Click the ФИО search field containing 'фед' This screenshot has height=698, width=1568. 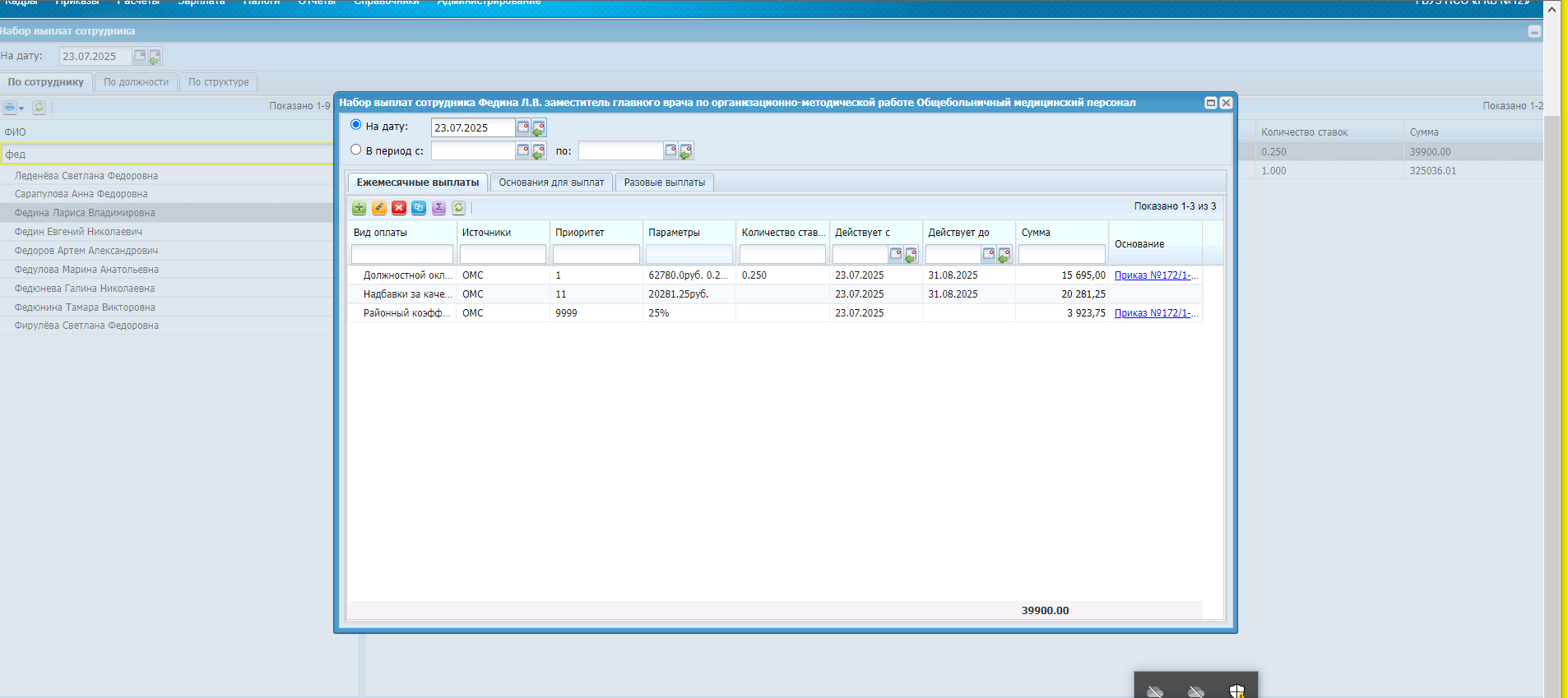(x=167, y=155)
